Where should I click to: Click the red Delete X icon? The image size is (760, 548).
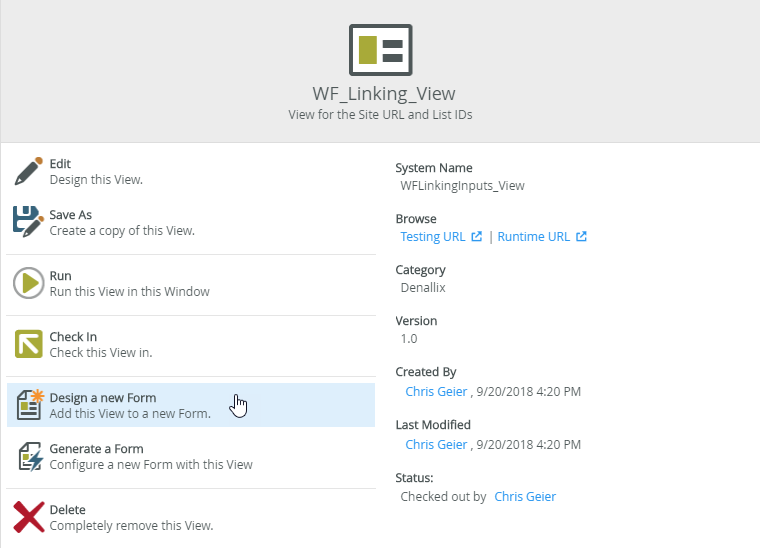(28, 517)
